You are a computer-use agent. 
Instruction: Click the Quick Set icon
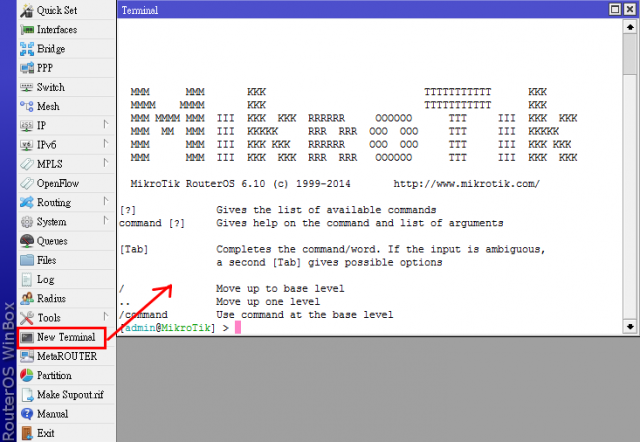[x=27, y=10]
